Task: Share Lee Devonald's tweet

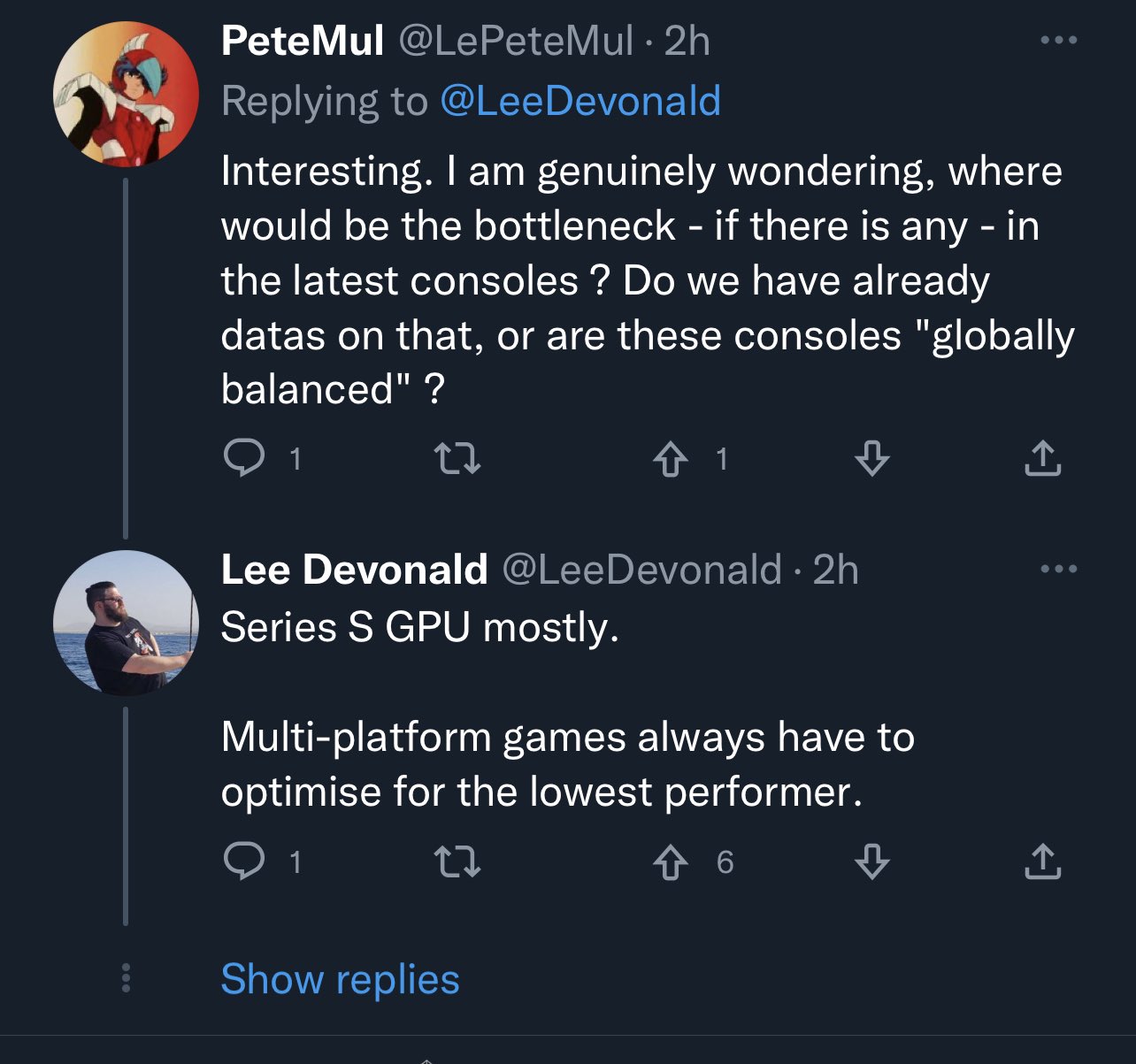Action: (1043, 861)
